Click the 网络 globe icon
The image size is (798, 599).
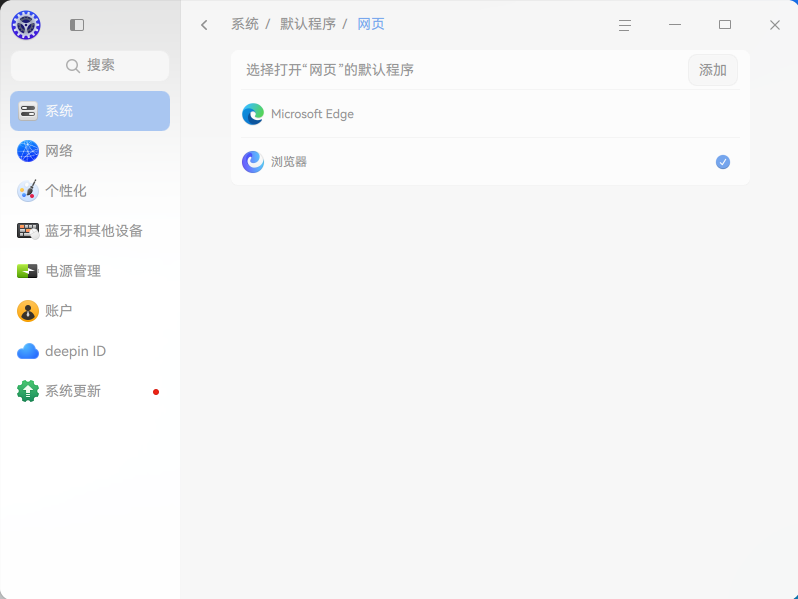28,151
